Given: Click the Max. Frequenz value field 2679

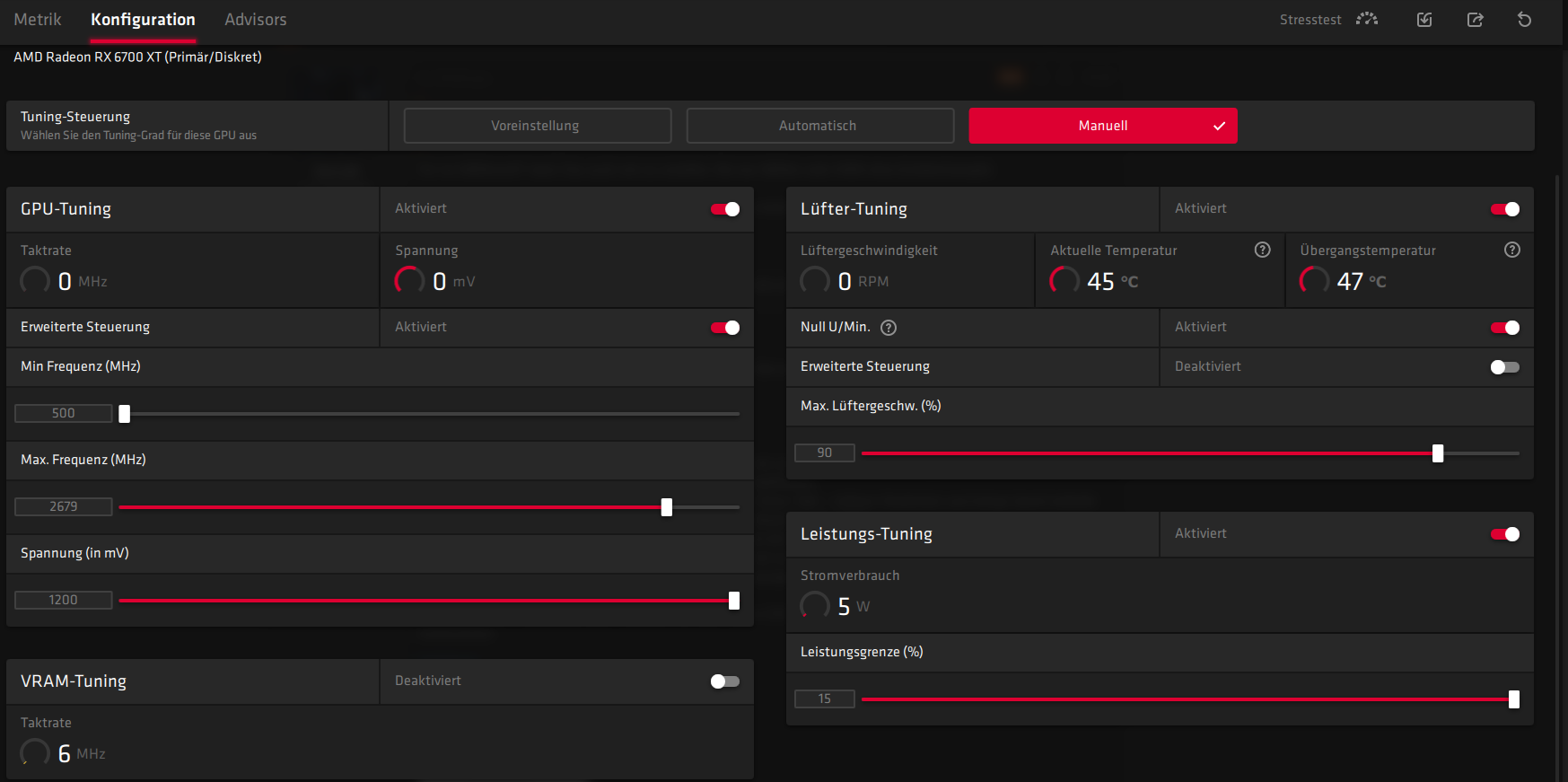Looking at the screenshot, I should coord(64,506).
